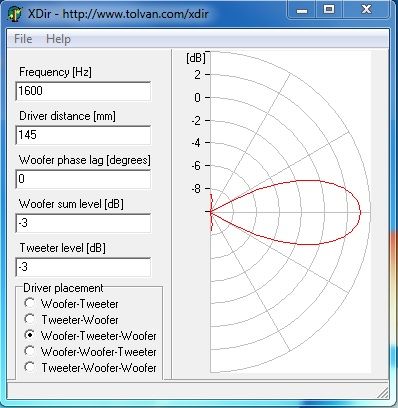Select Woofer-Tweeter-Woofer placement option
Screen dimensions: 398x408
(90, 336)
